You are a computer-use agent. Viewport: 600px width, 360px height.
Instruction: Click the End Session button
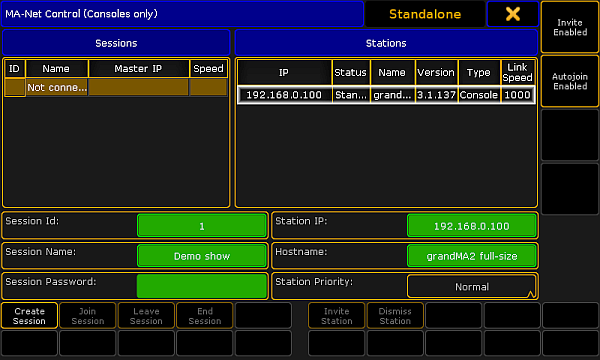pos(205,316)
